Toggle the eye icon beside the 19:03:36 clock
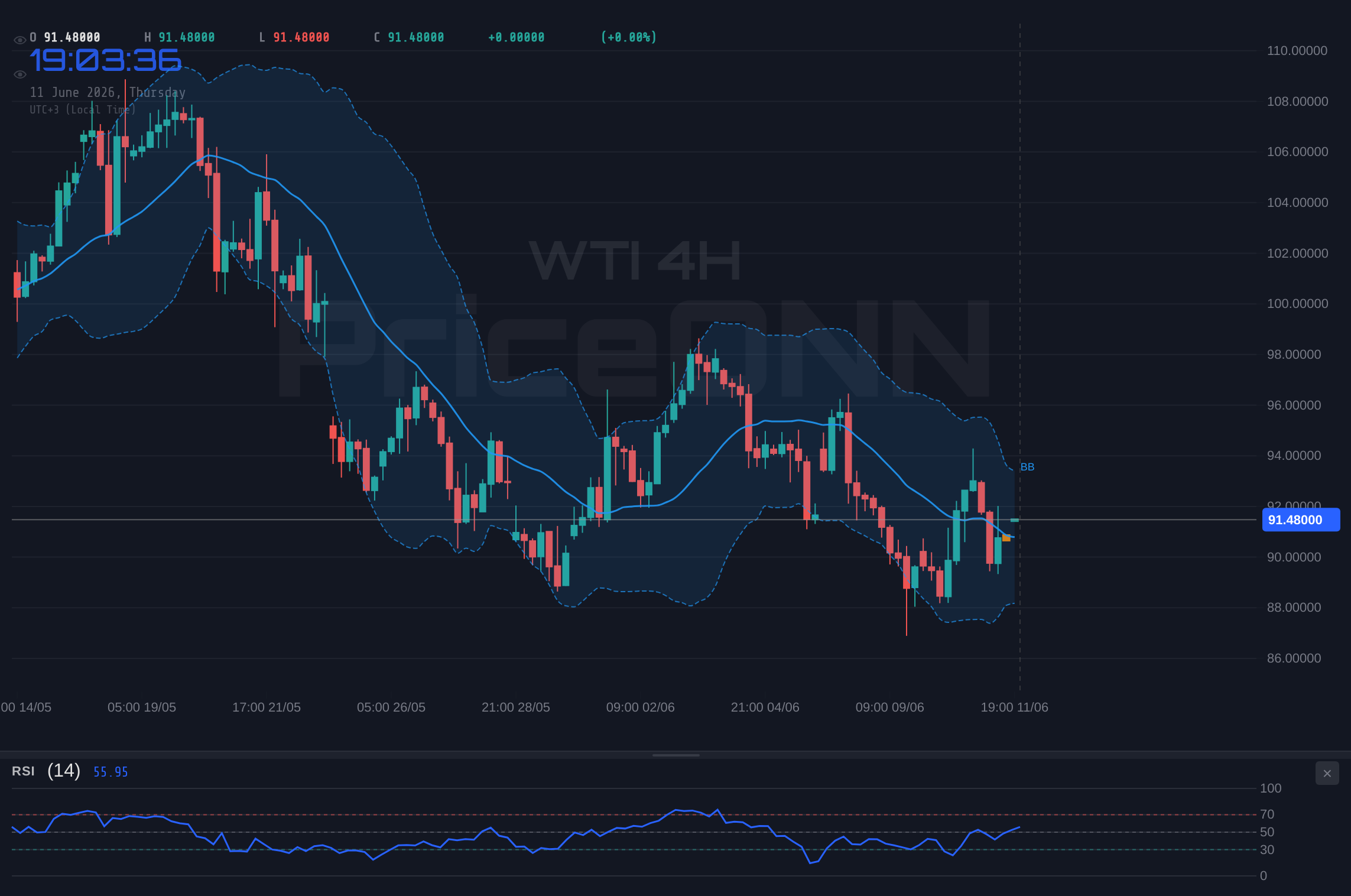 pyautogui.click(x=20, y=74)
